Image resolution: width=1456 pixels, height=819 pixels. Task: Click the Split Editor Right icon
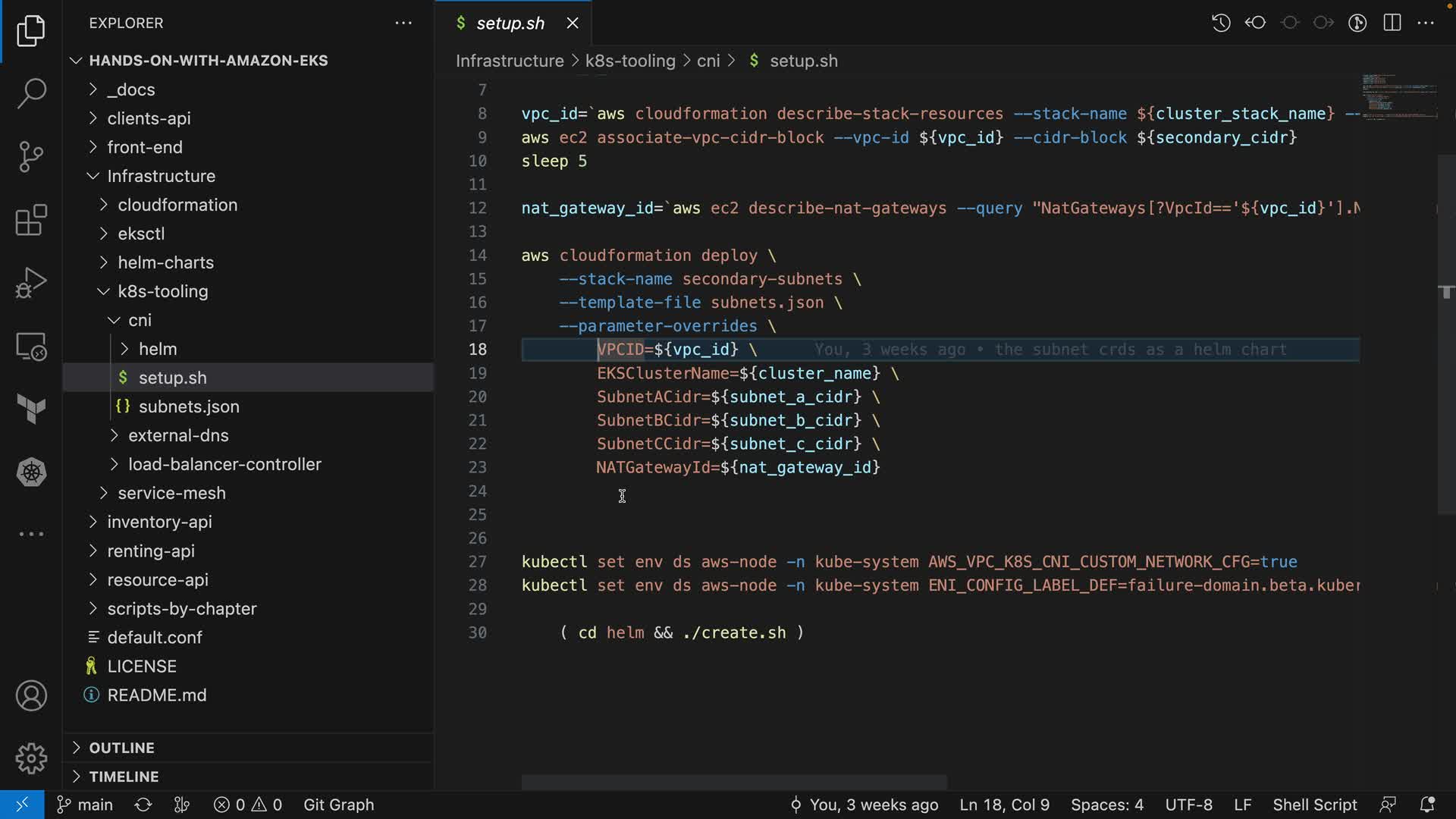click(x=1392, y=23)
